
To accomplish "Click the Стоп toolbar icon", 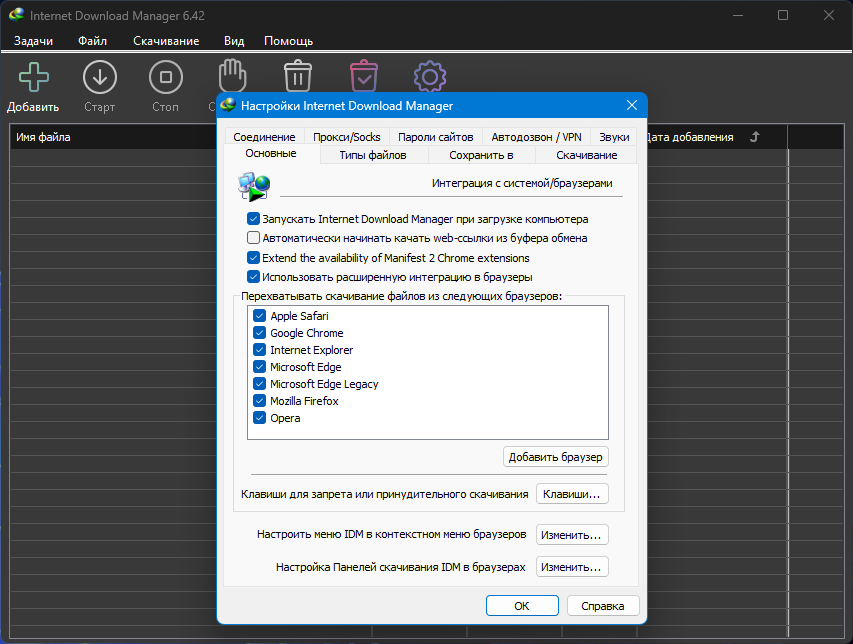I will pyautogui.click(x=165, y=77).
